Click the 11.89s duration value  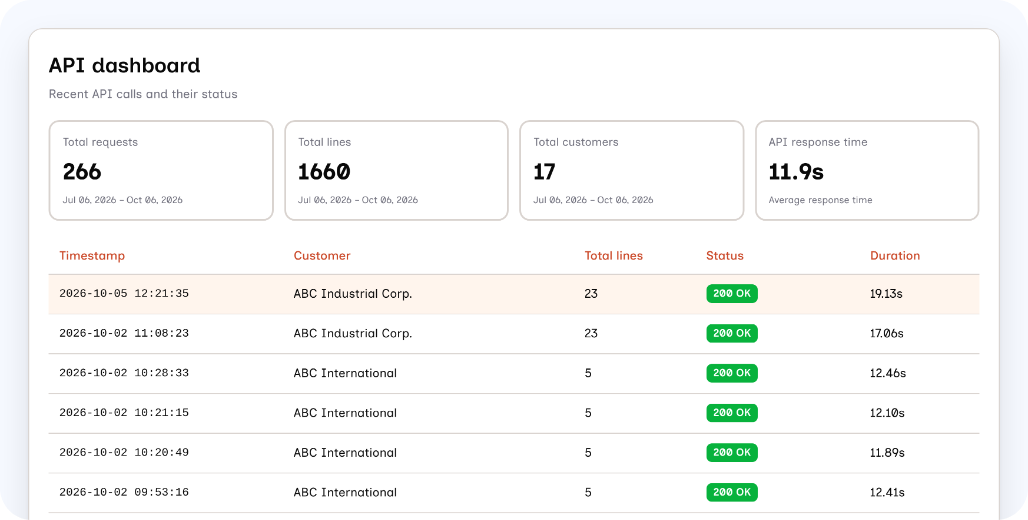point(888,452)
